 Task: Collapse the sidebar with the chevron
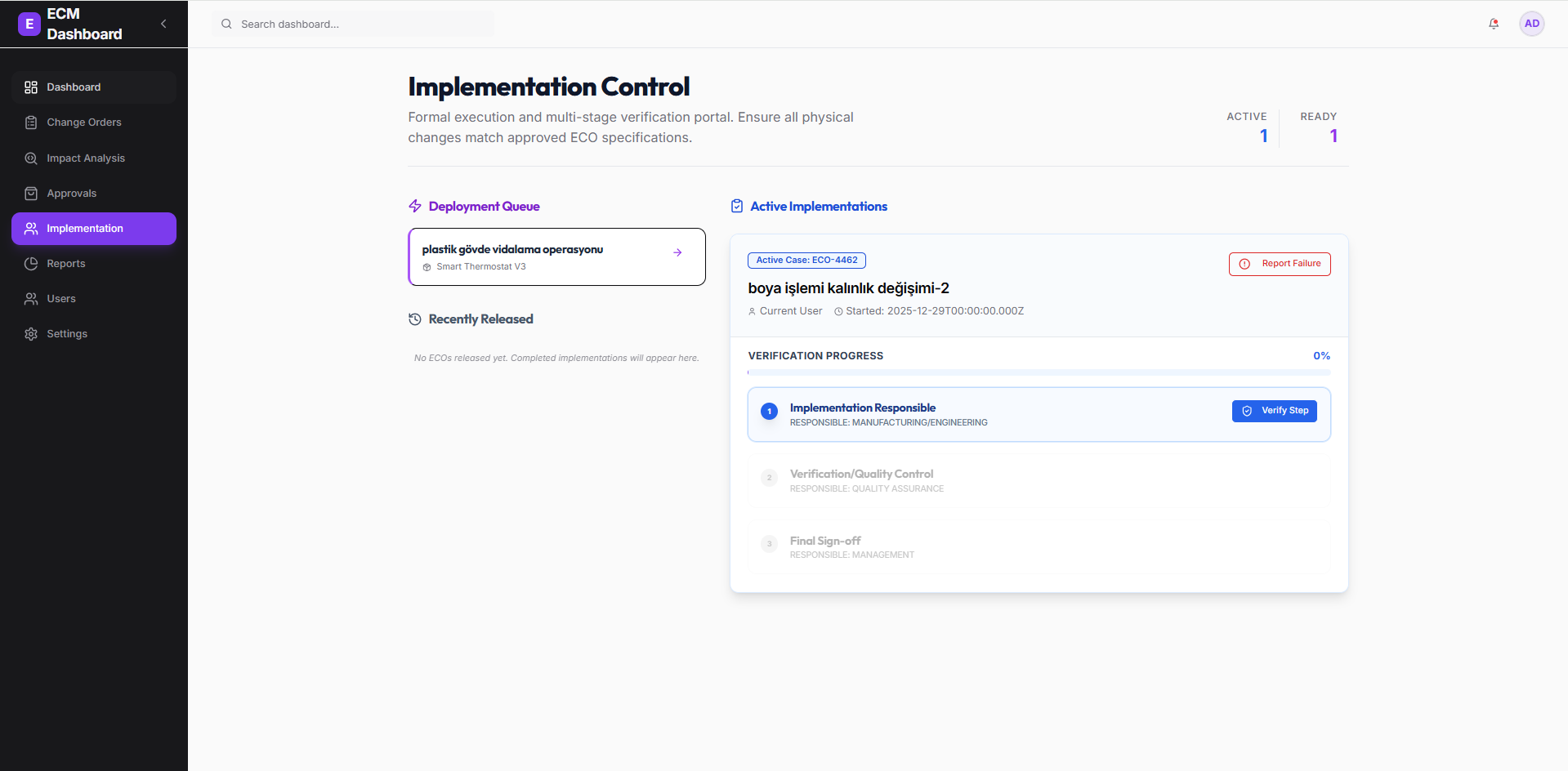pos(163,24)
